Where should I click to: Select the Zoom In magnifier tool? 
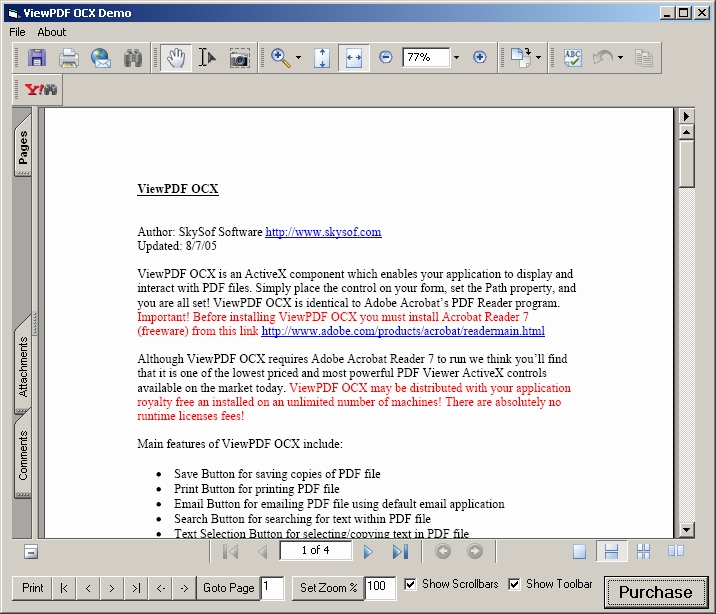coord(280,58)
